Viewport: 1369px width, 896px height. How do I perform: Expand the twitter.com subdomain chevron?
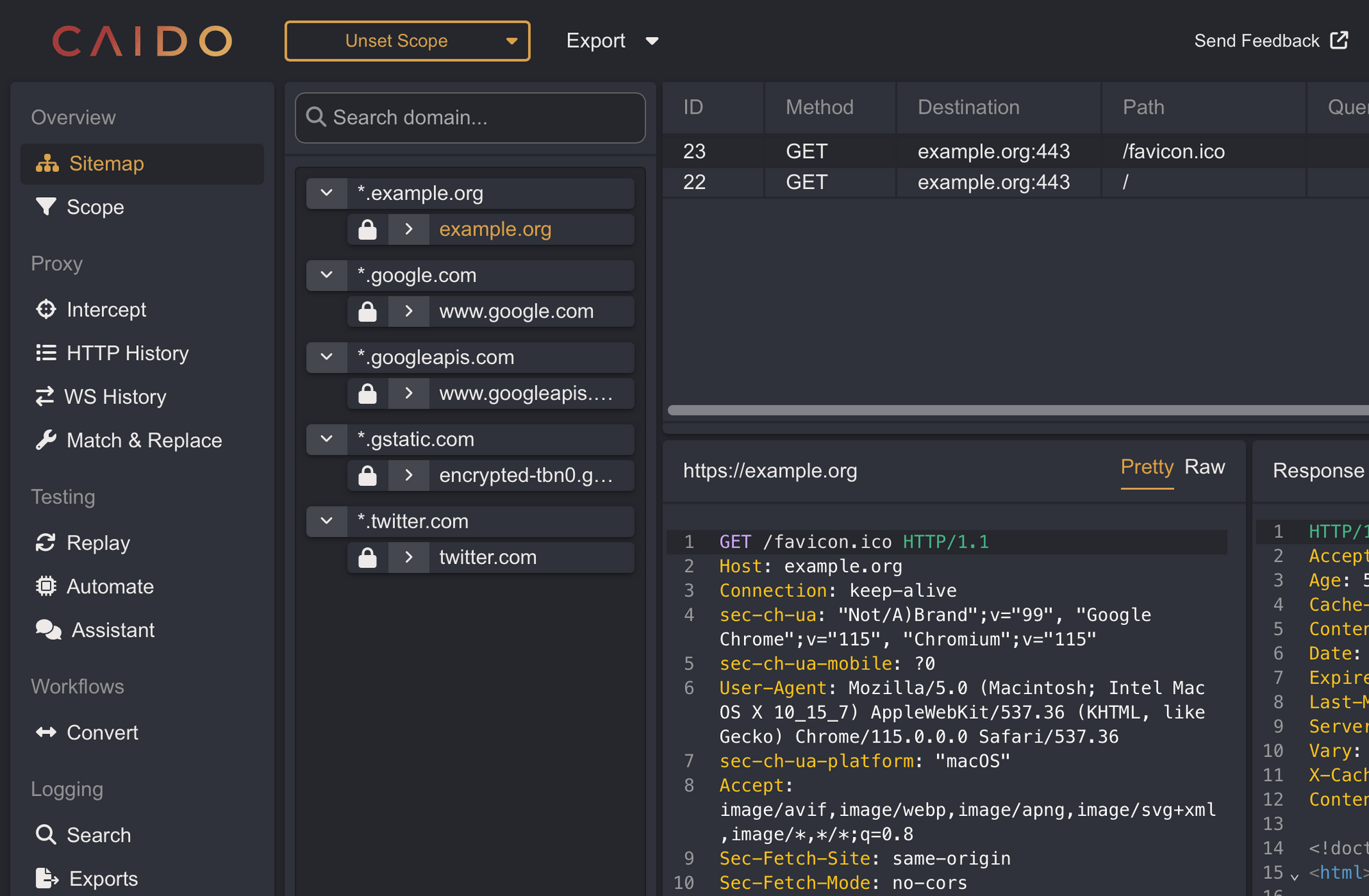pos(409,557)
